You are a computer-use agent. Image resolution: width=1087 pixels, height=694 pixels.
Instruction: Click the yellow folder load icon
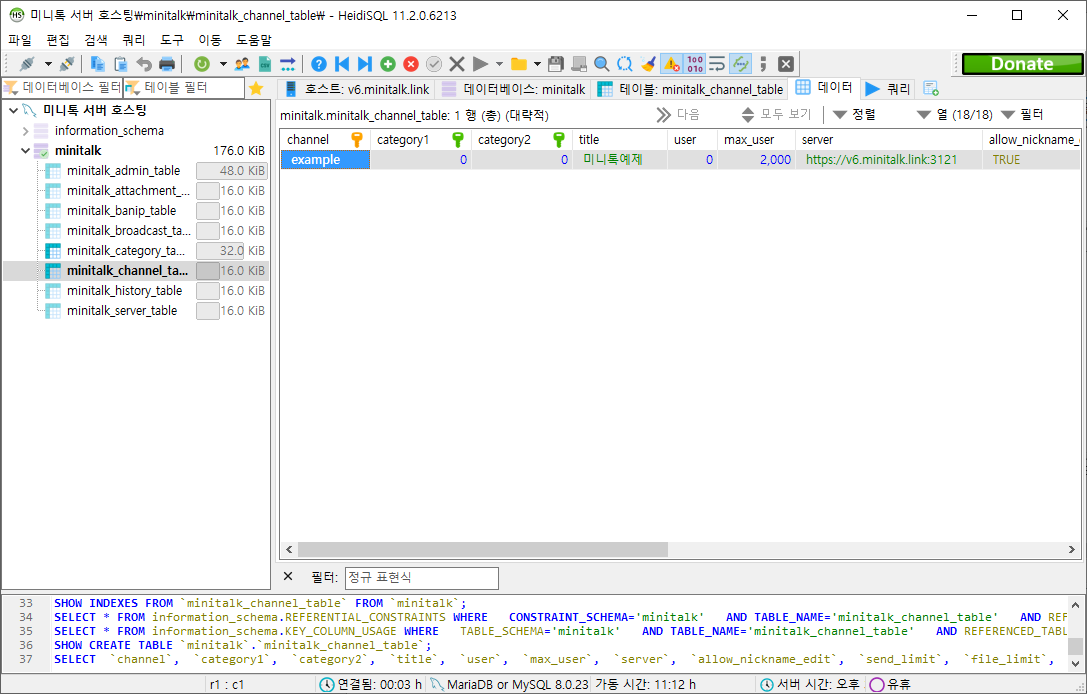pos(519,64)
